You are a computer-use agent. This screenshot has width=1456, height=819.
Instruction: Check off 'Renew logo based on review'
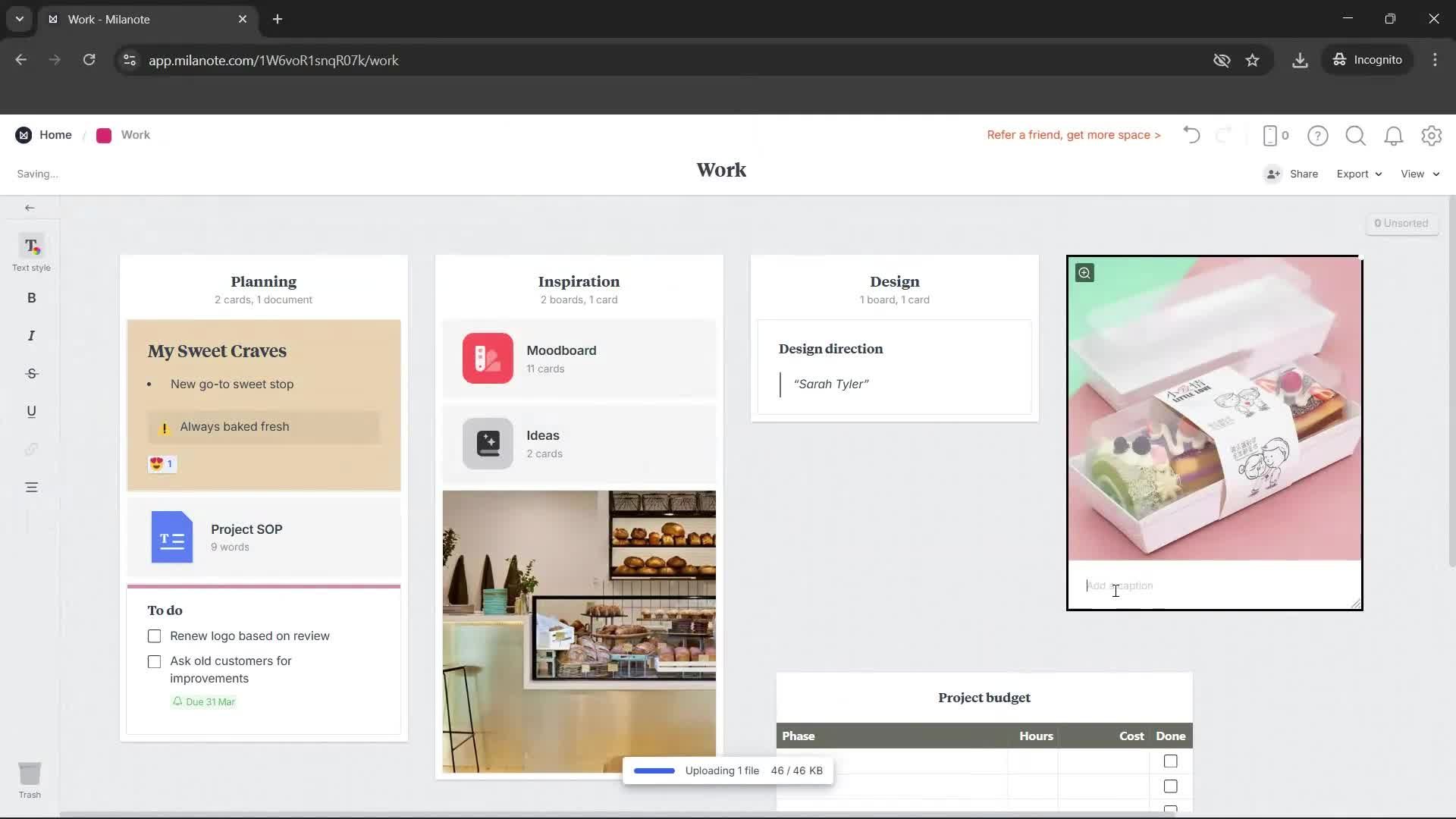coord(154,635)
